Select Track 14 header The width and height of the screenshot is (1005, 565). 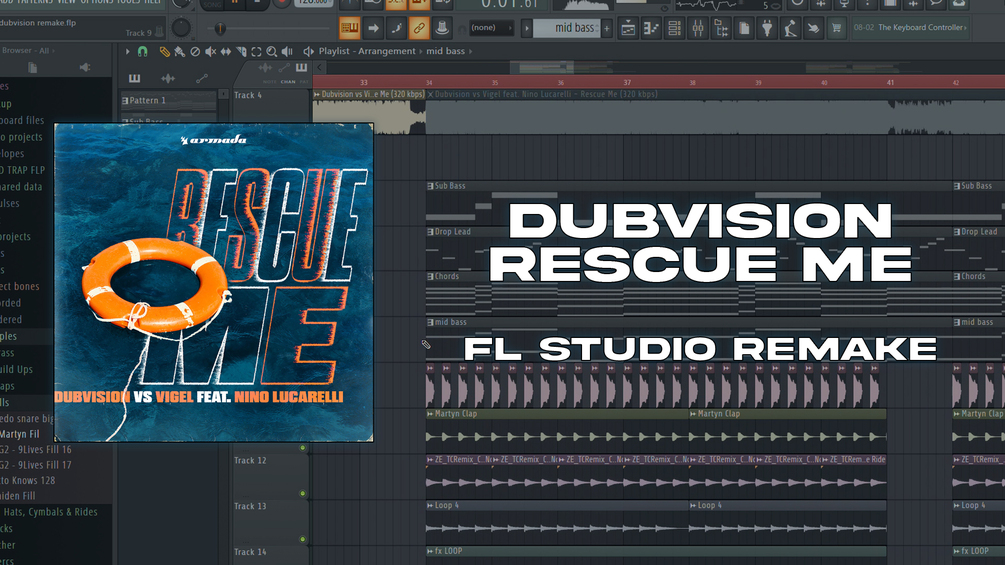pos(270,555)
